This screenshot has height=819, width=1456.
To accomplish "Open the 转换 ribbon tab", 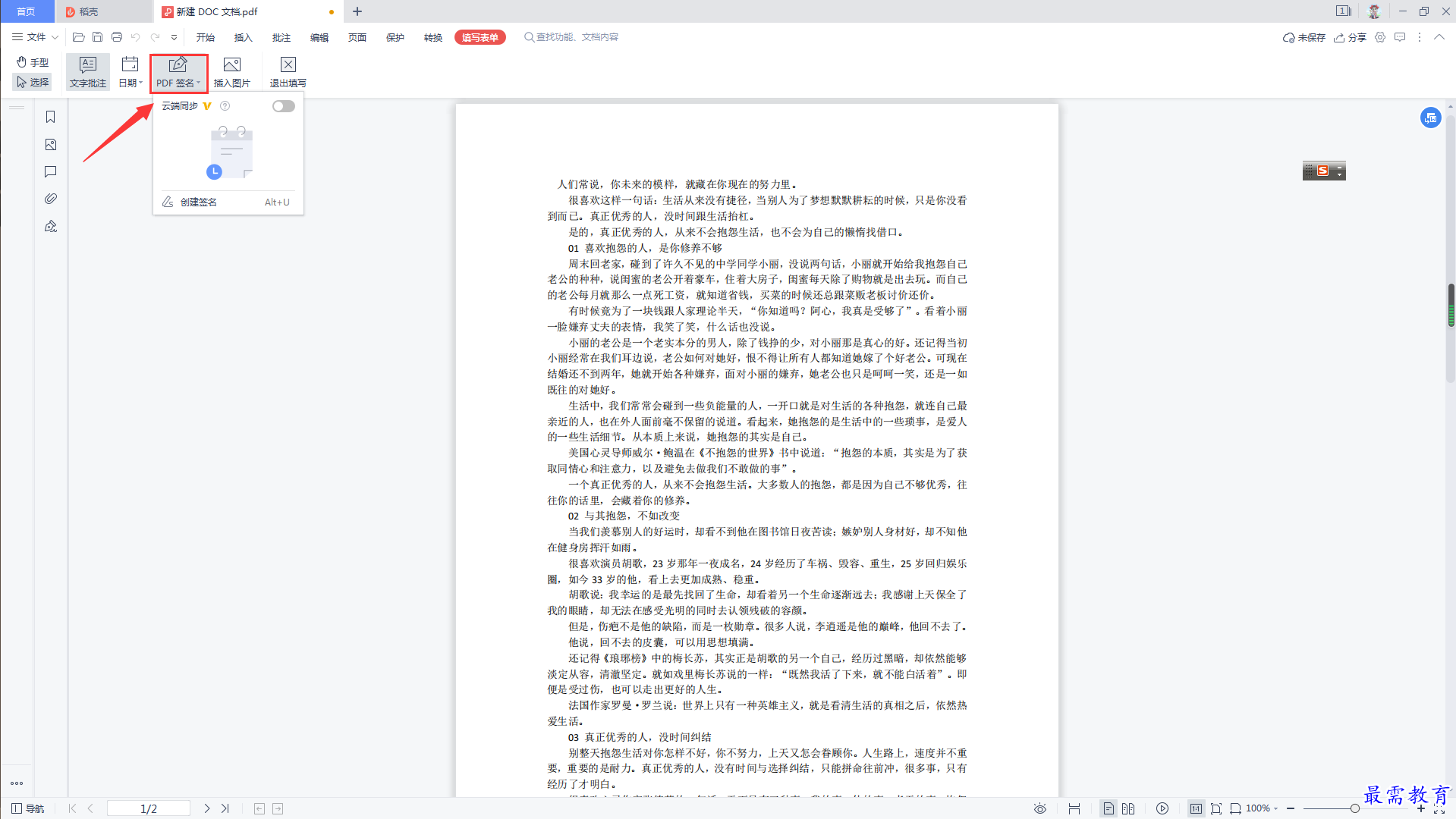I will tap(433, 37).
